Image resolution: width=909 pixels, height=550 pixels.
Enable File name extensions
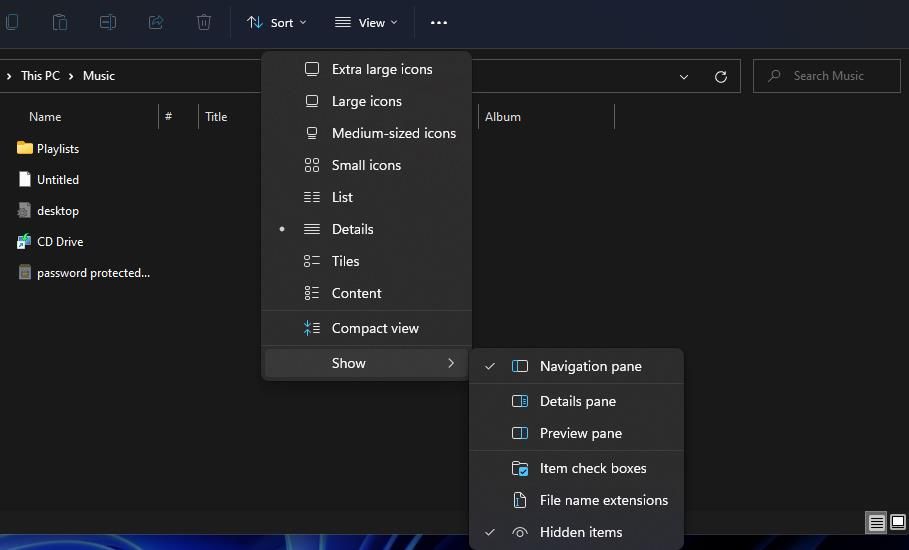[x=603, y=500]
